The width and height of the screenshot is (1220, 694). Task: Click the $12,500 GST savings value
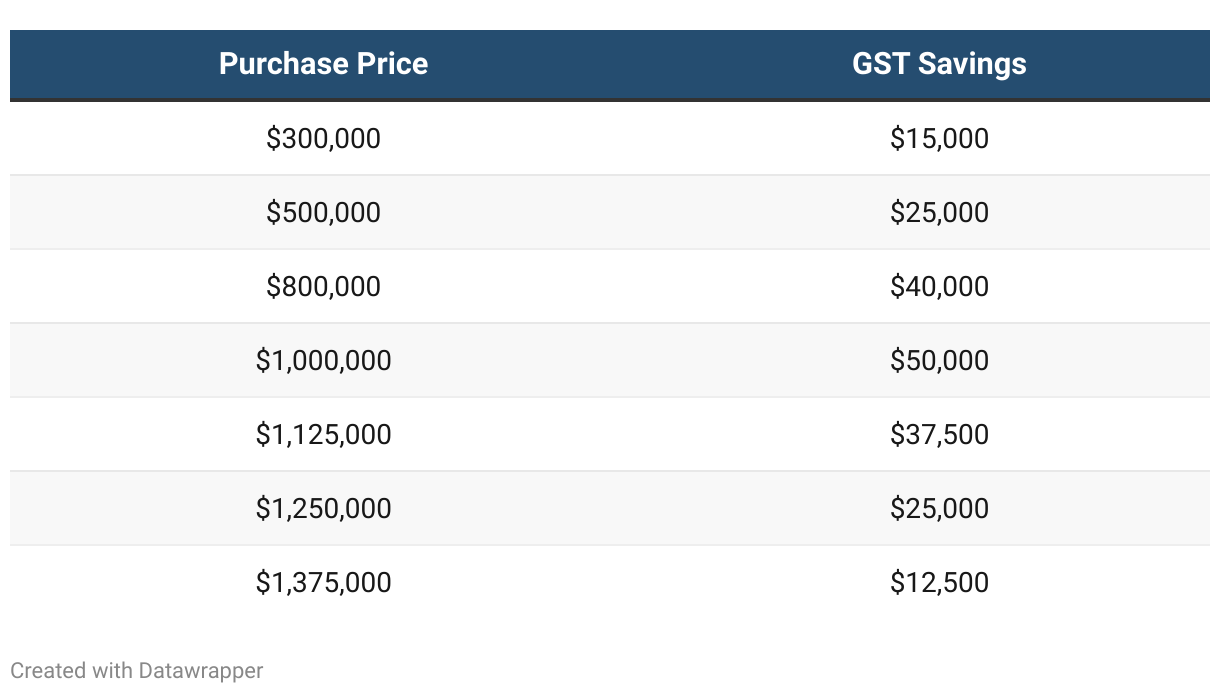pyautogui.click(x=939, y=582)
